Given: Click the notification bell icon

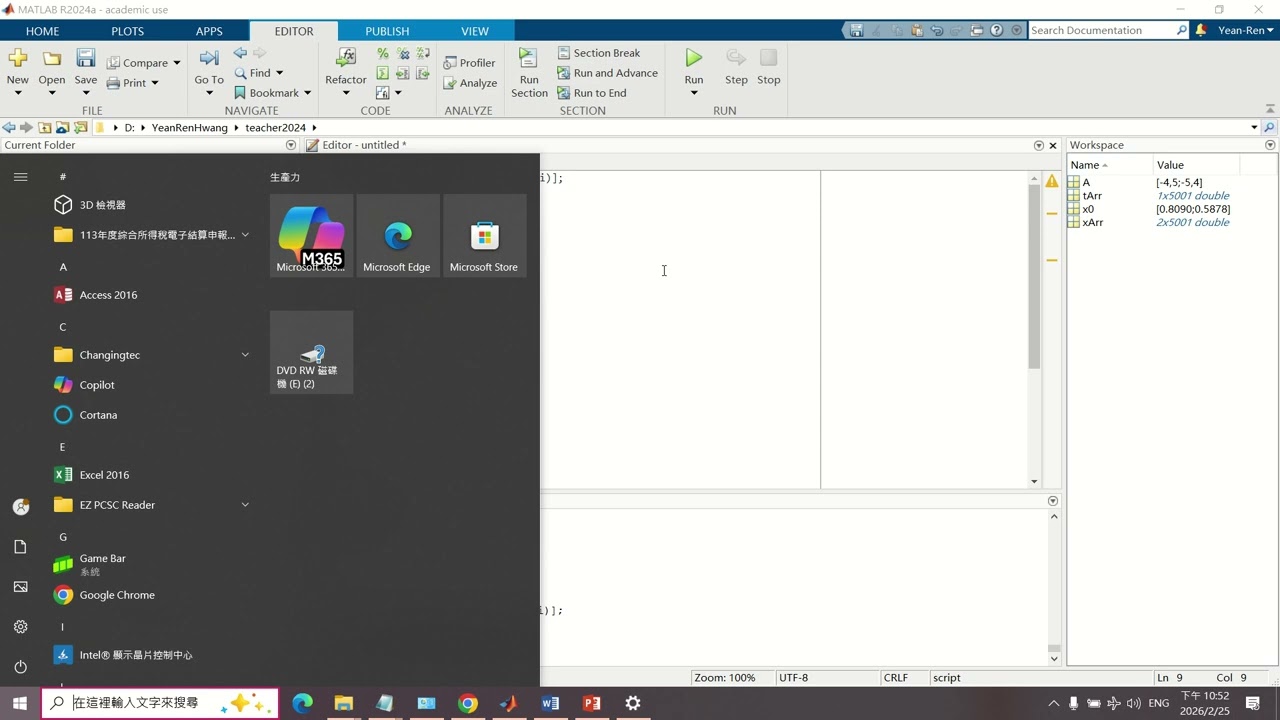Looking at the screenshot, I should 1201,30.
